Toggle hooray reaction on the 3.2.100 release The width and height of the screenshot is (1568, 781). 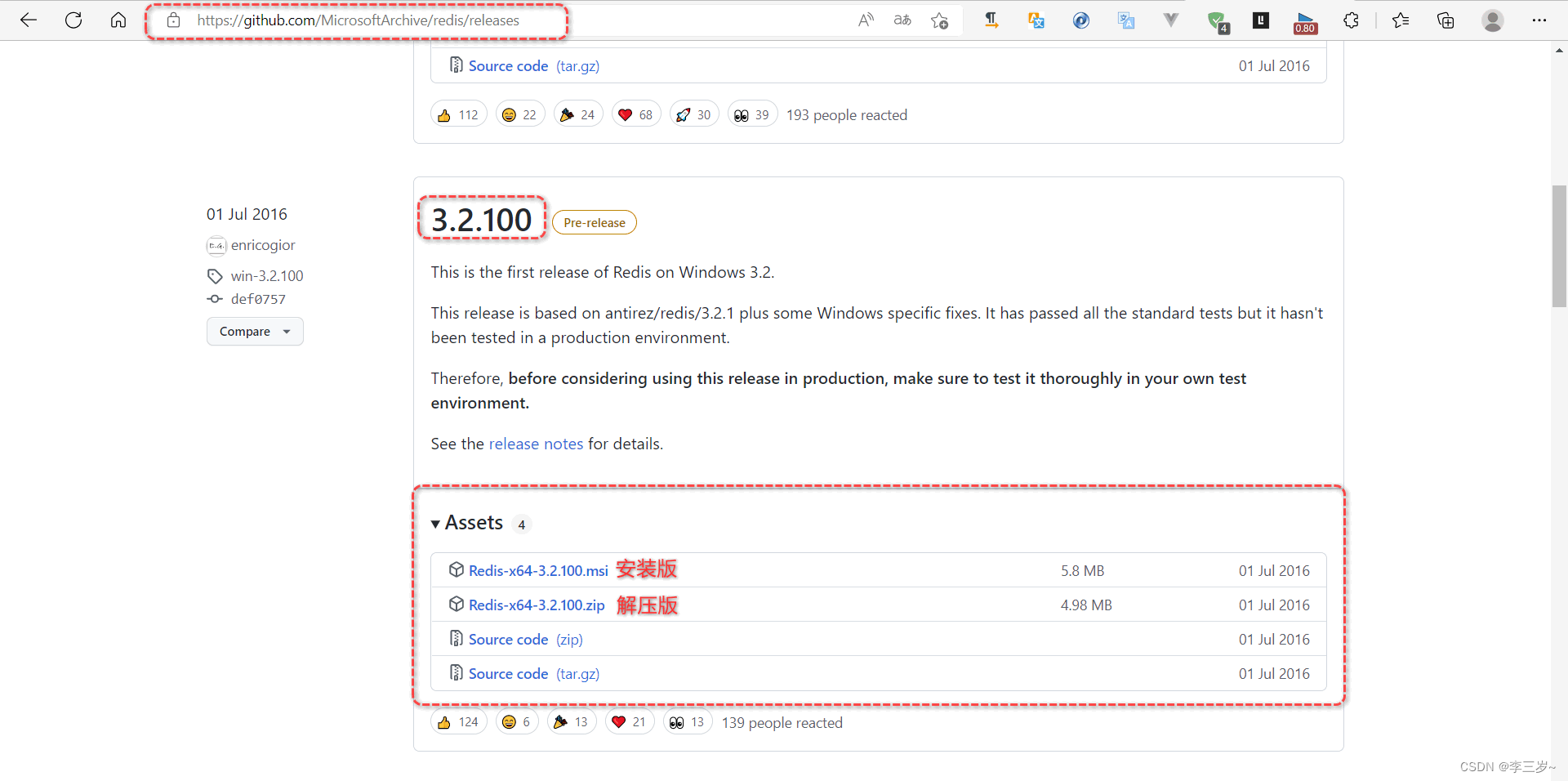tap(572, 722)
